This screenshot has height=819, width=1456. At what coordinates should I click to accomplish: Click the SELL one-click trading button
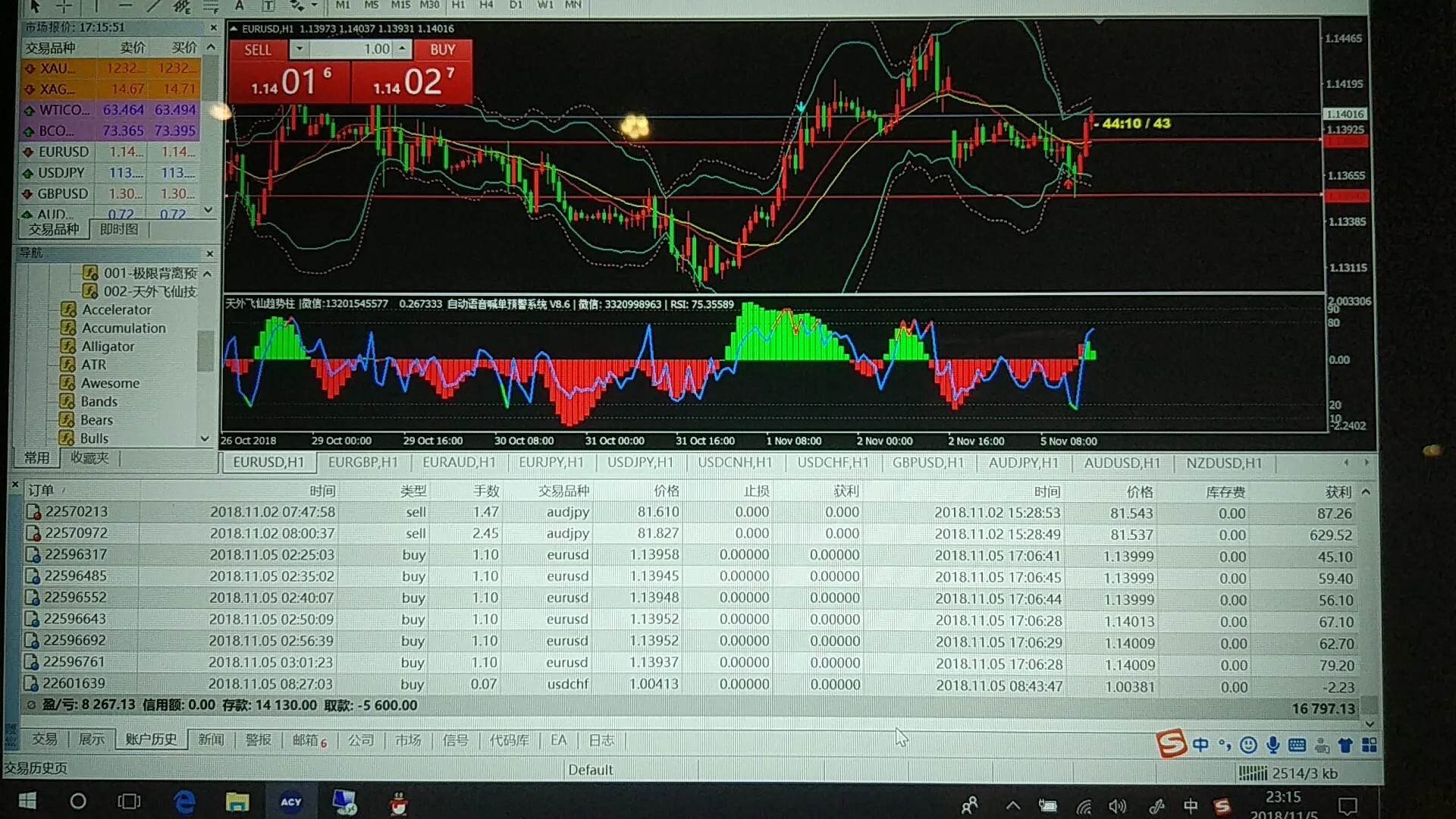pyautogui.click(x=257, y=50)
